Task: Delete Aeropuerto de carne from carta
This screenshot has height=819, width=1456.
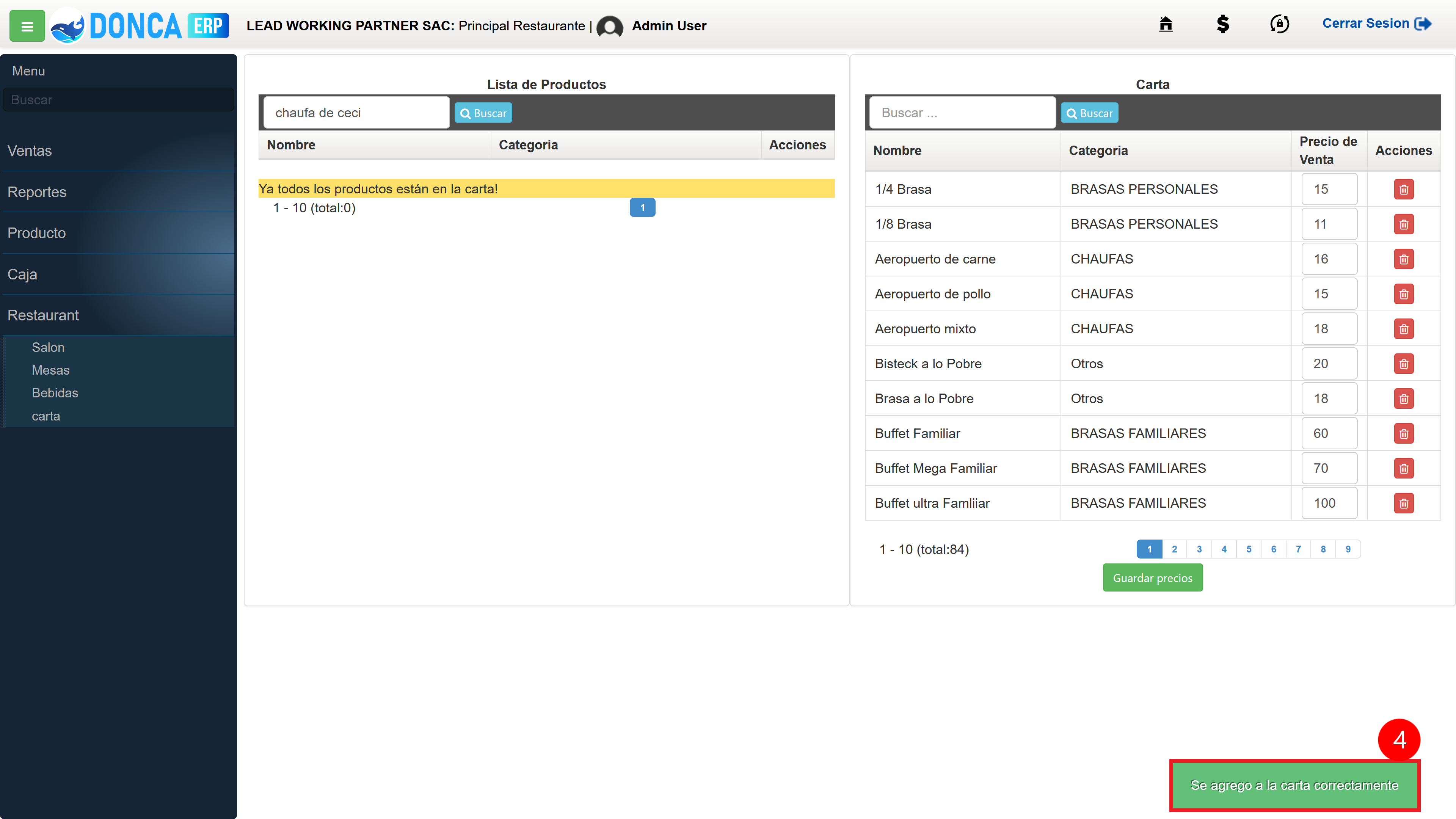Action: [1403, 259]
